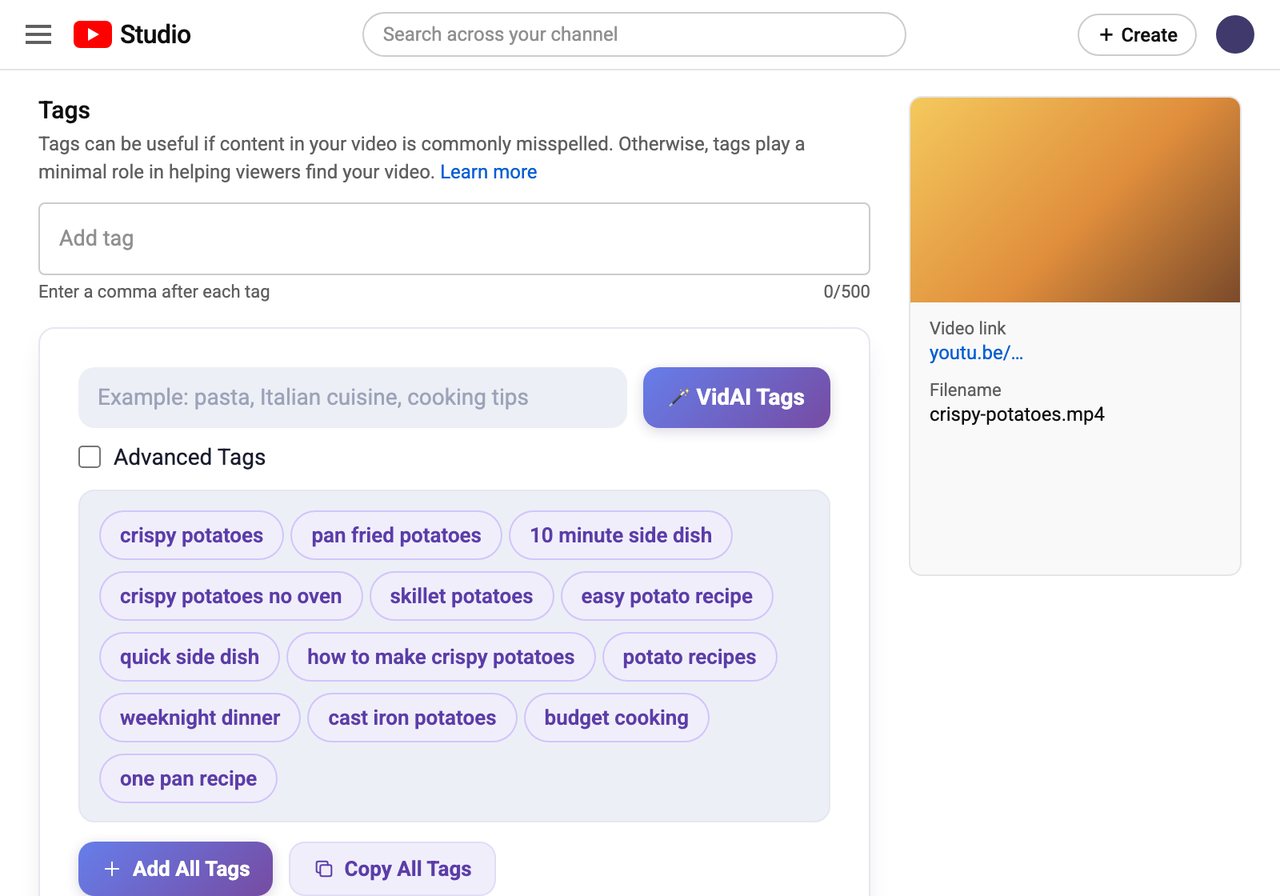The width and height of the screenshot is (1280, 896).
Task: Click the Tags section heading
Action: coord(64,110)
